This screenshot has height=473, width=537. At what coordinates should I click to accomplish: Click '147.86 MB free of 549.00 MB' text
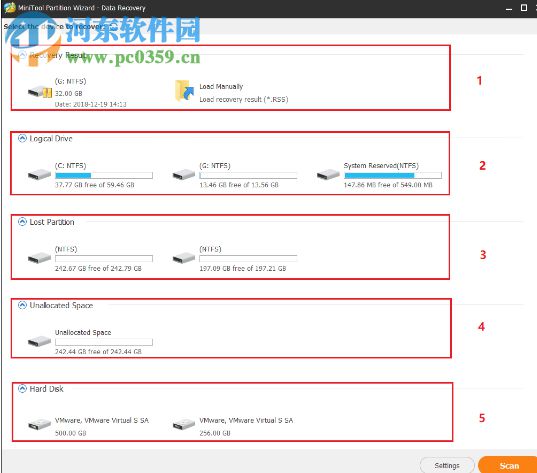388,185
